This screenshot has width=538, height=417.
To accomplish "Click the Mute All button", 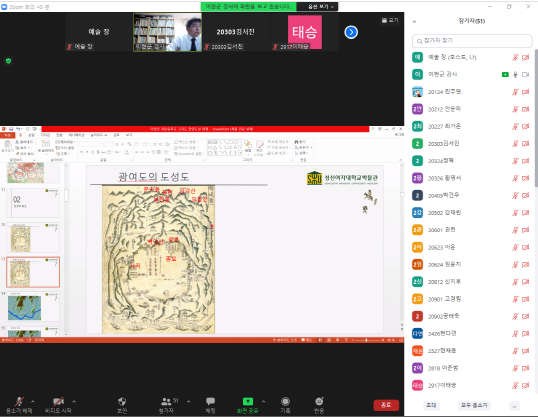I will pos(474,405).
